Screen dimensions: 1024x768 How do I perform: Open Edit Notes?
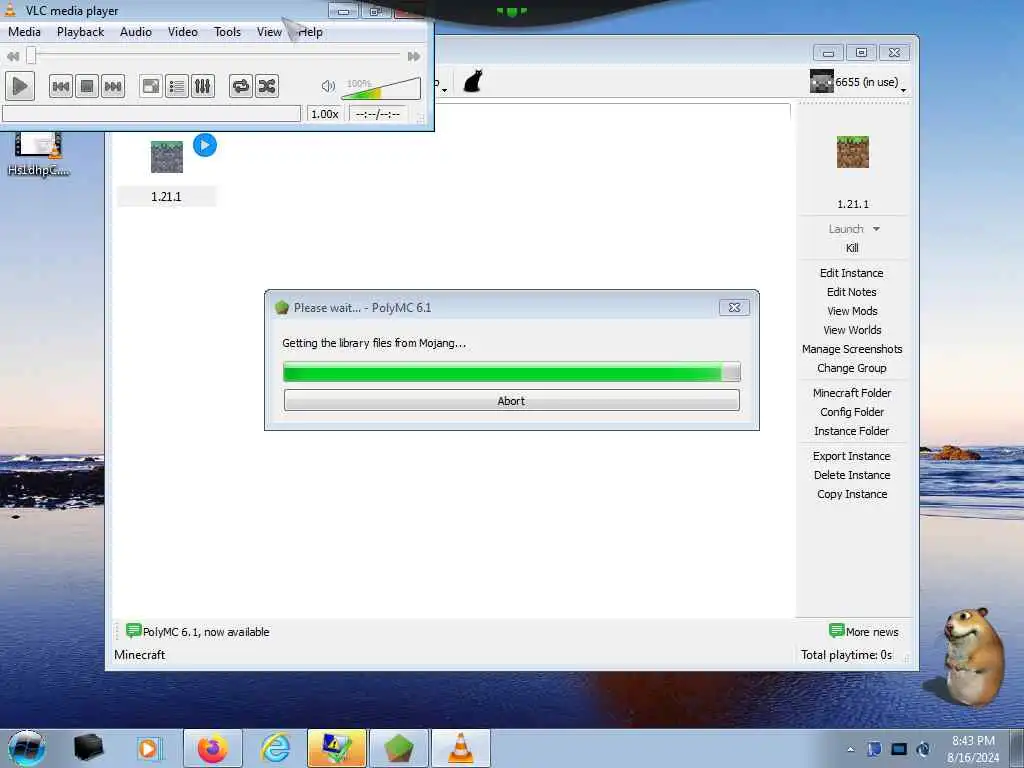coord(852,292)
